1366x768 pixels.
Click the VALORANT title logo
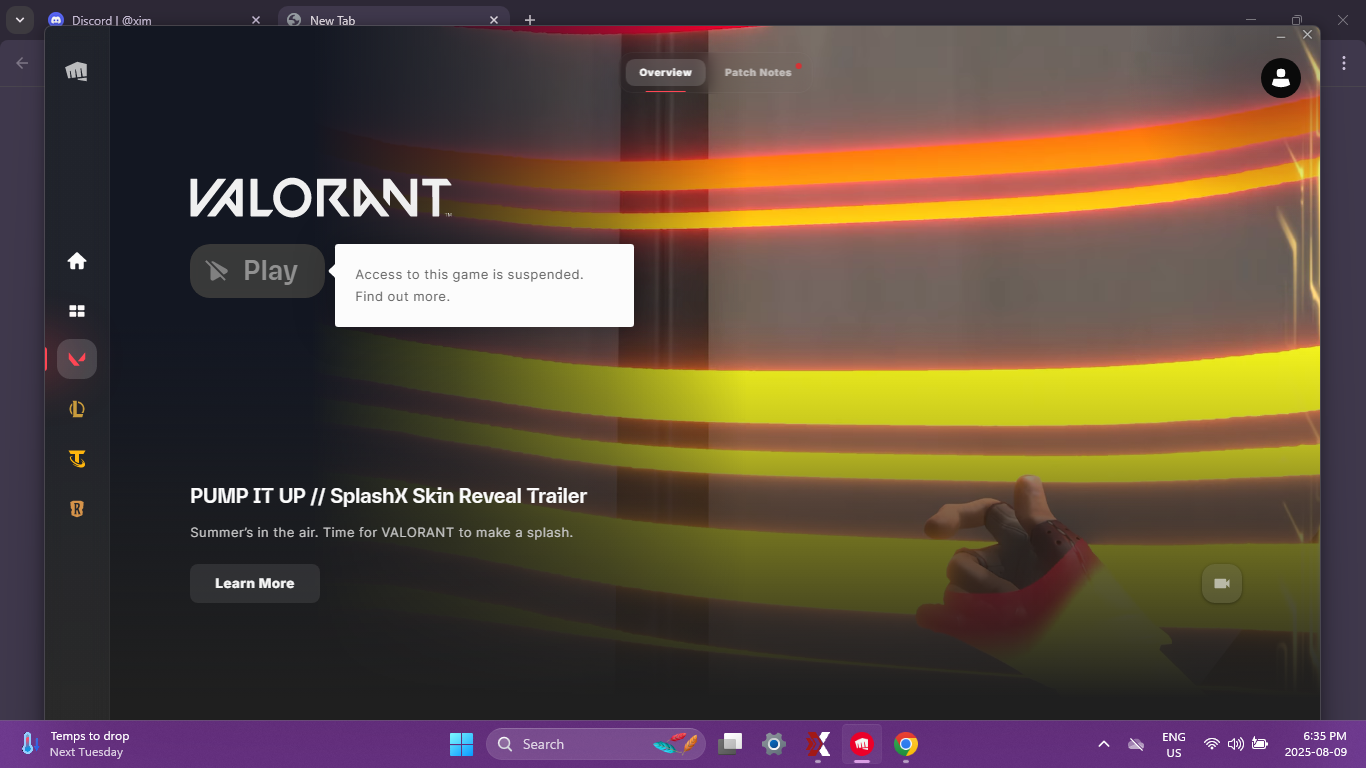[x=321, y=198]
